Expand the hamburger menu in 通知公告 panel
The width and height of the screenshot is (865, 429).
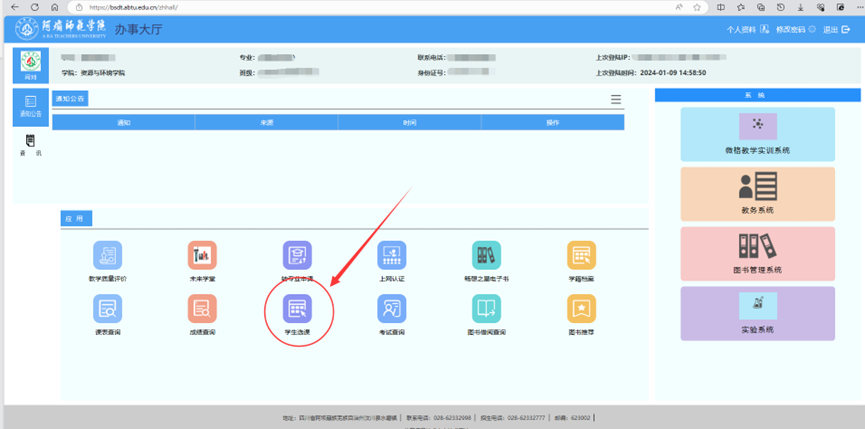(x=616, y=99)
